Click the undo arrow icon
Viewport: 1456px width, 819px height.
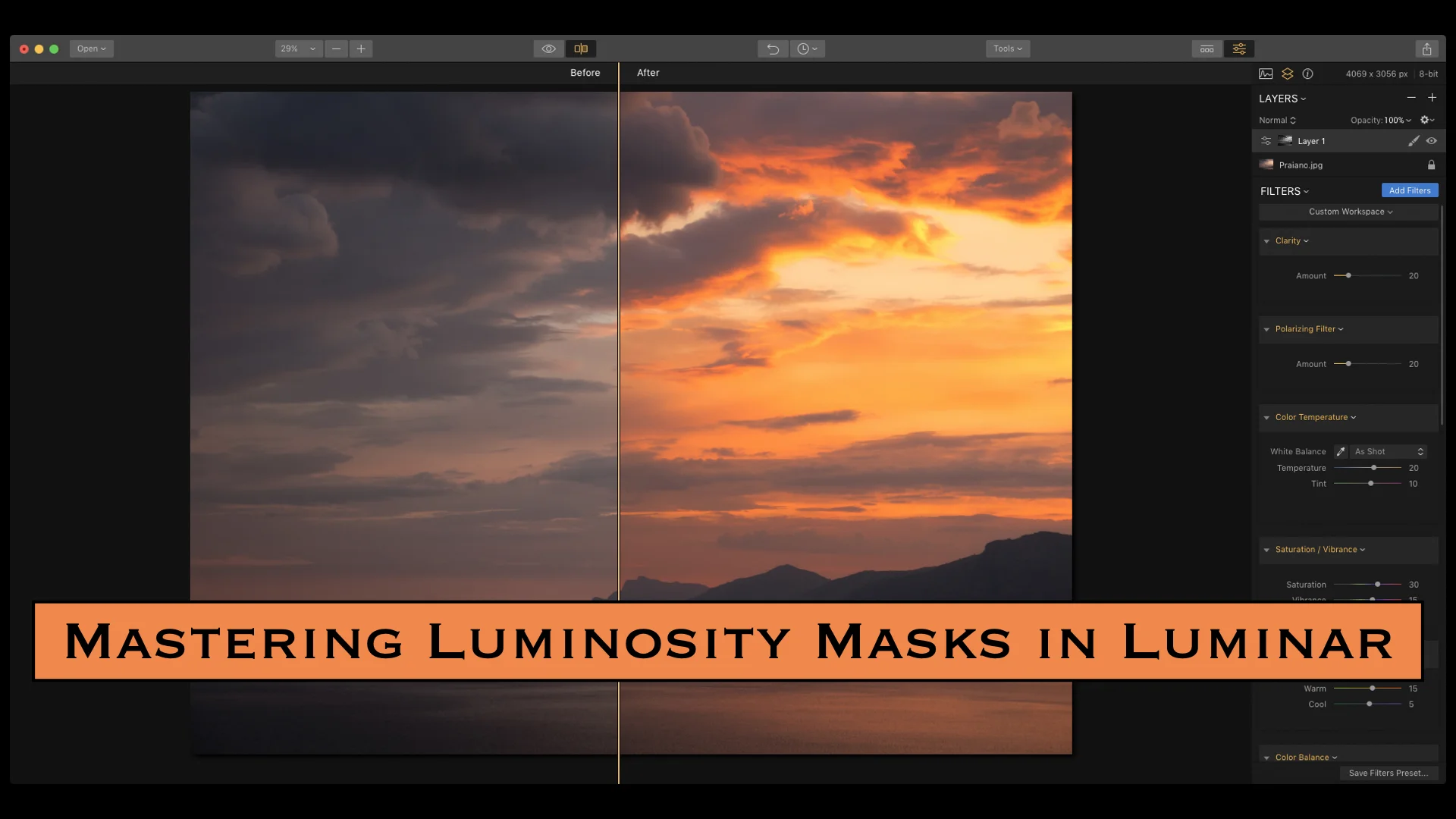pos(773,49)
